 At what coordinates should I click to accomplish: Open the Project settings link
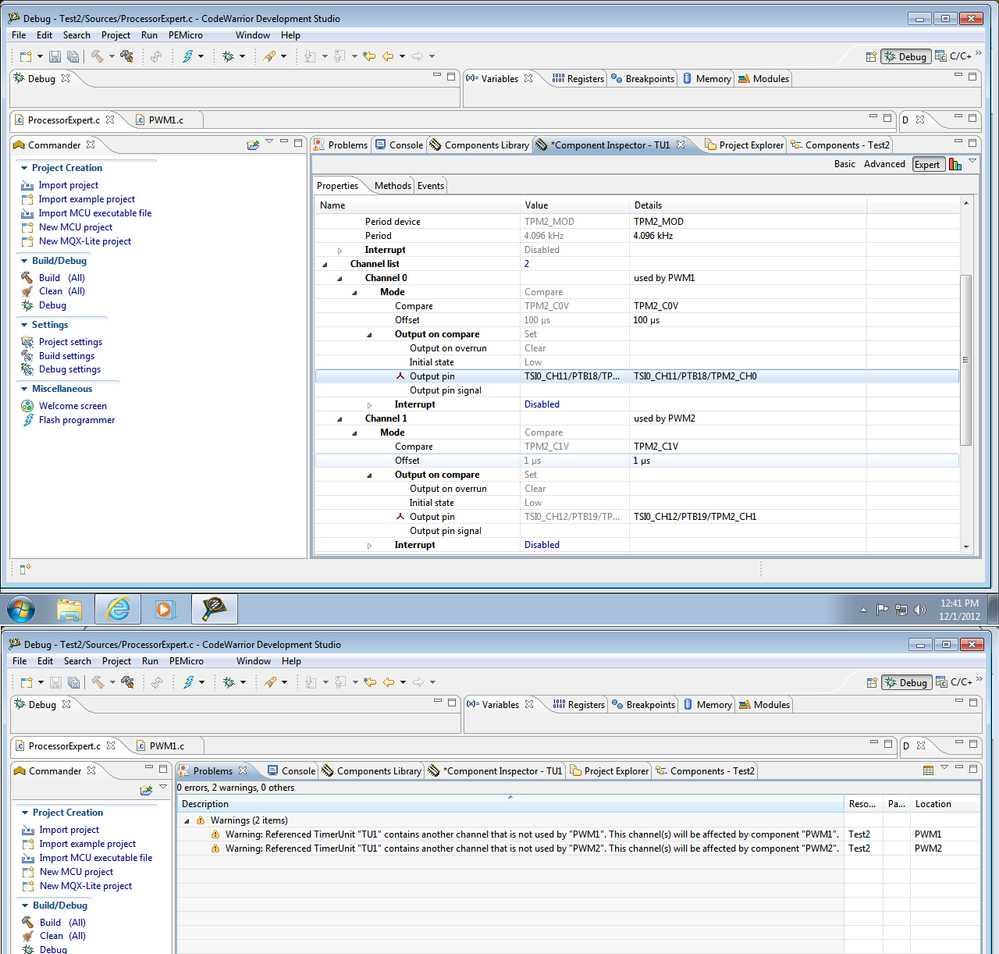pyautogui.click(x=70, y=342)
